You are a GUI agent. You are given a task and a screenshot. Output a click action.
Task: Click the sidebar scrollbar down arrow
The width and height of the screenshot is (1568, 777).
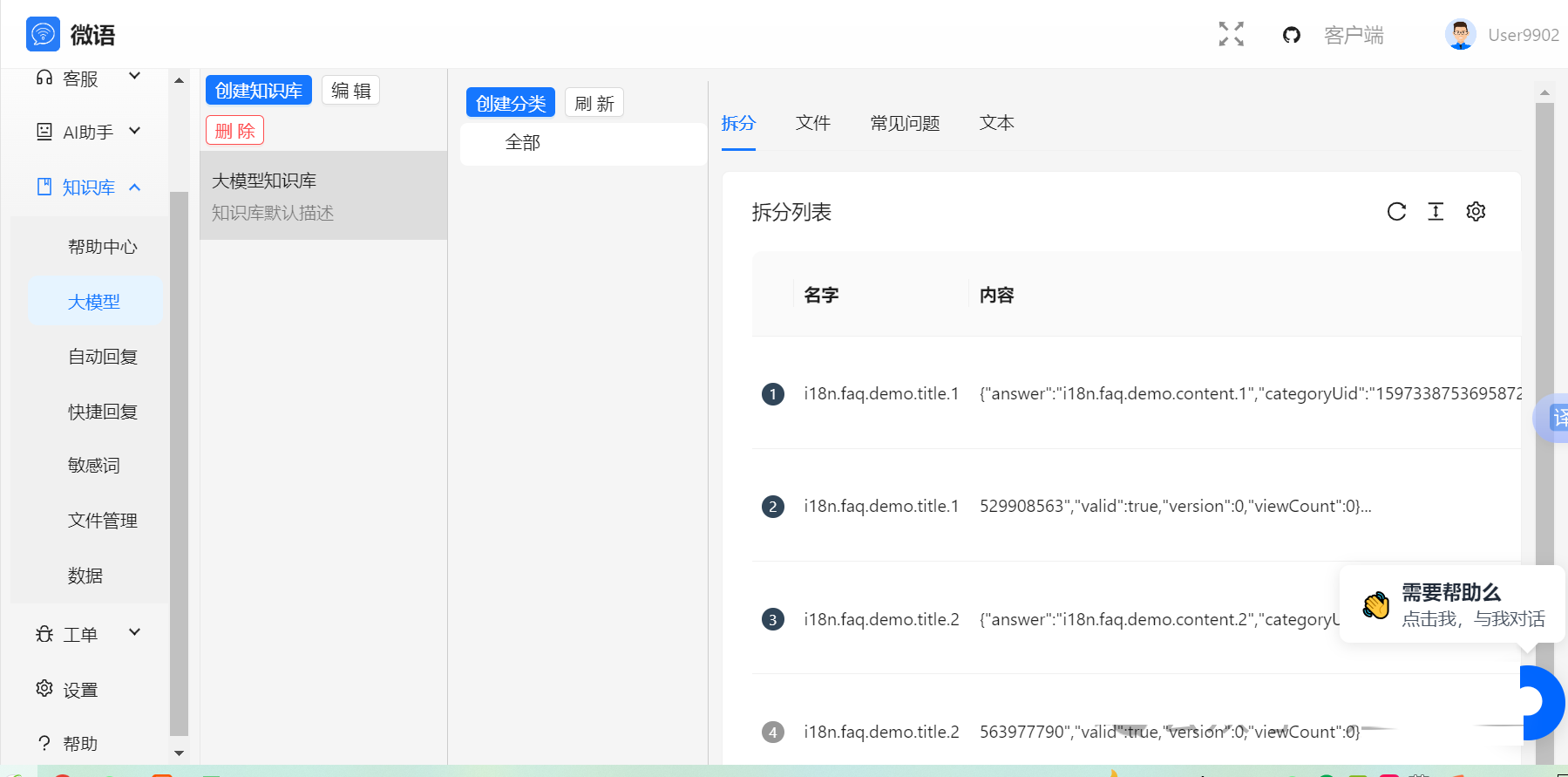179,753
